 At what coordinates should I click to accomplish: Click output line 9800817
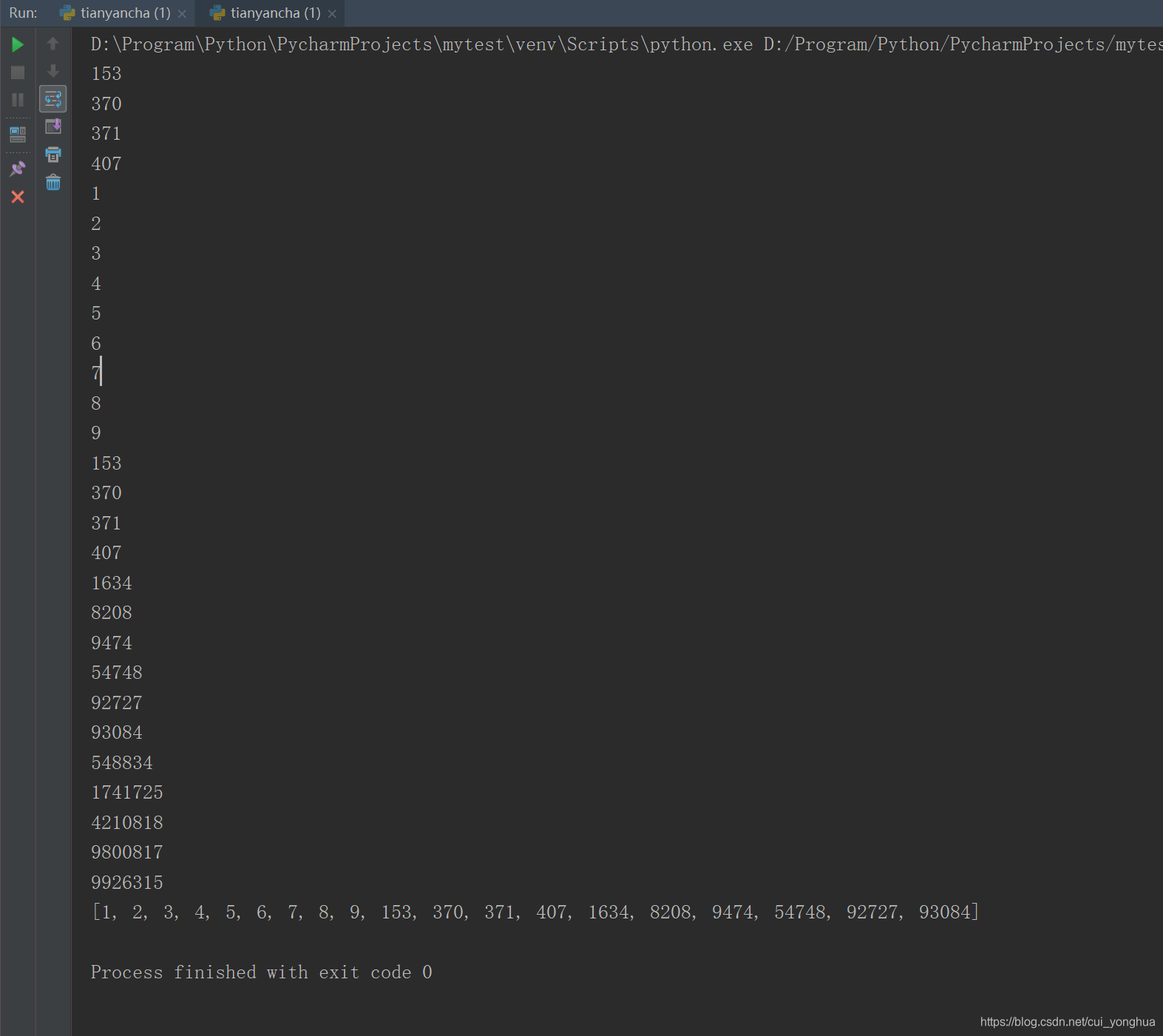127,852
